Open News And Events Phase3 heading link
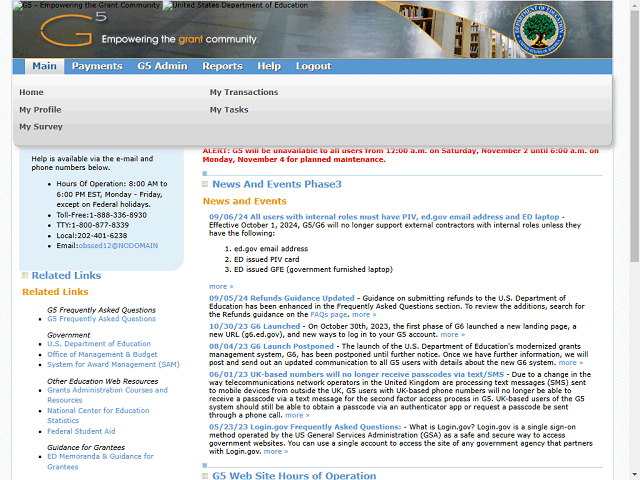640x480 pixels. (x=277, y=184)
